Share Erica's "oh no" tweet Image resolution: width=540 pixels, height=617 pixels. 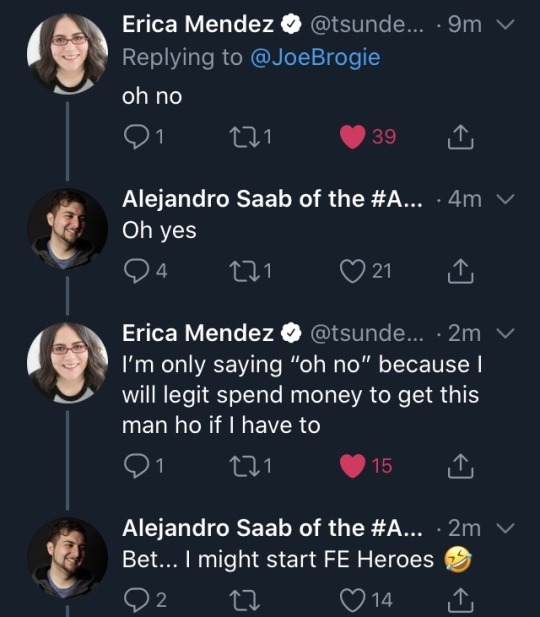tap(460, 137)
